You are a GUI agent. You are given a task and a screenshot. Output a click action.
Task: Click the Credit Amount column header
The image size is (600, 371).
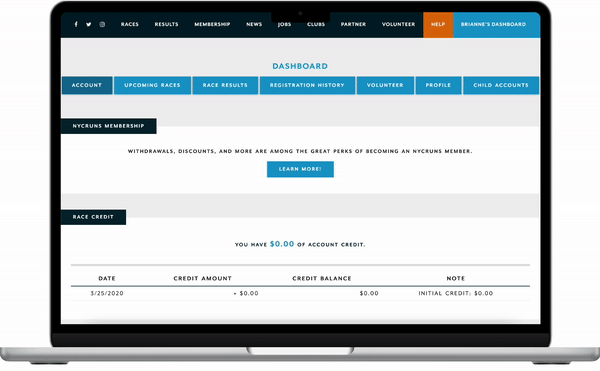(x=202, y=278)
